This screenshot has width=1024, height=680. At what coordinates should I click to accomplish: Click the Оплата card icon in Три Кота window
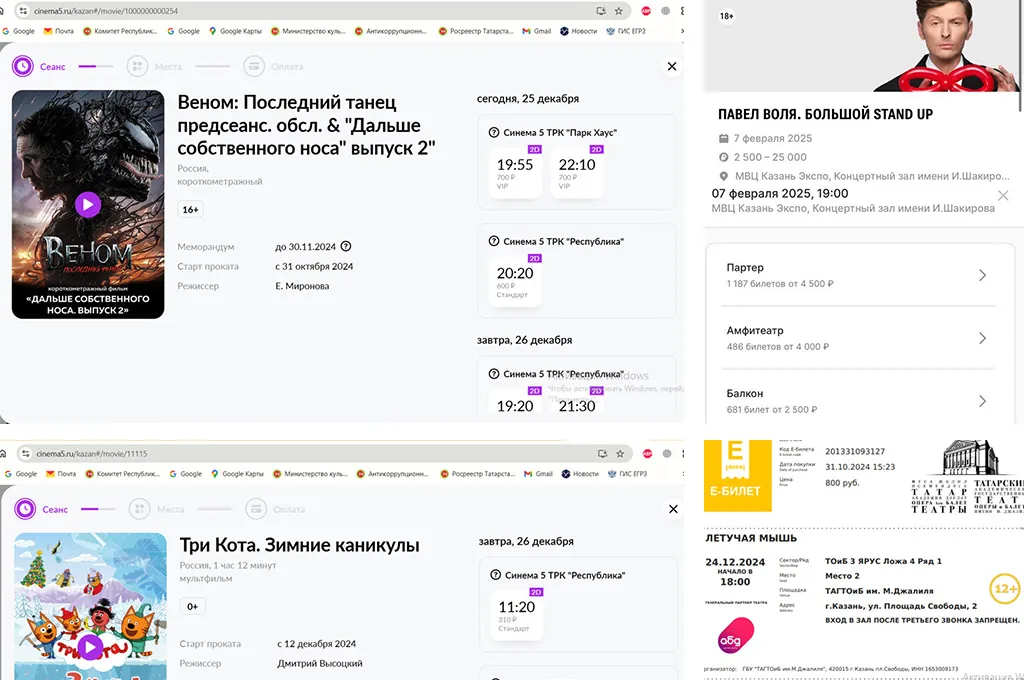click(256, 509)
